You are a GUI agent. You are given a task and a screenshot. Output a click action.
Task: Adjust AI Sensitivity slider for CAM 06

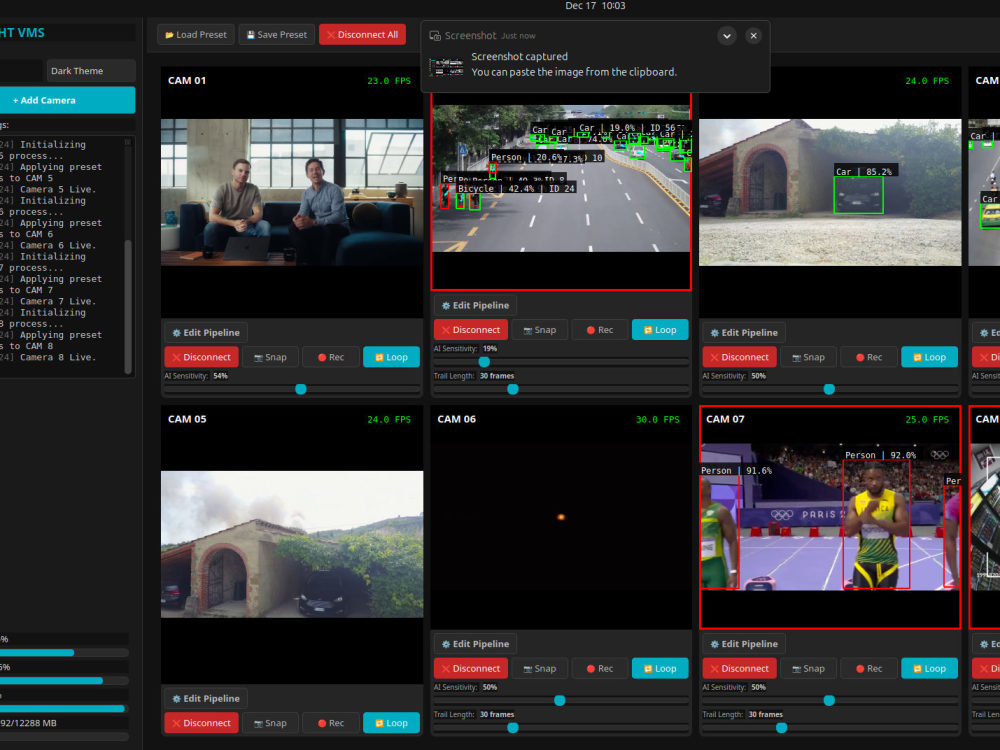click(561, 700)
